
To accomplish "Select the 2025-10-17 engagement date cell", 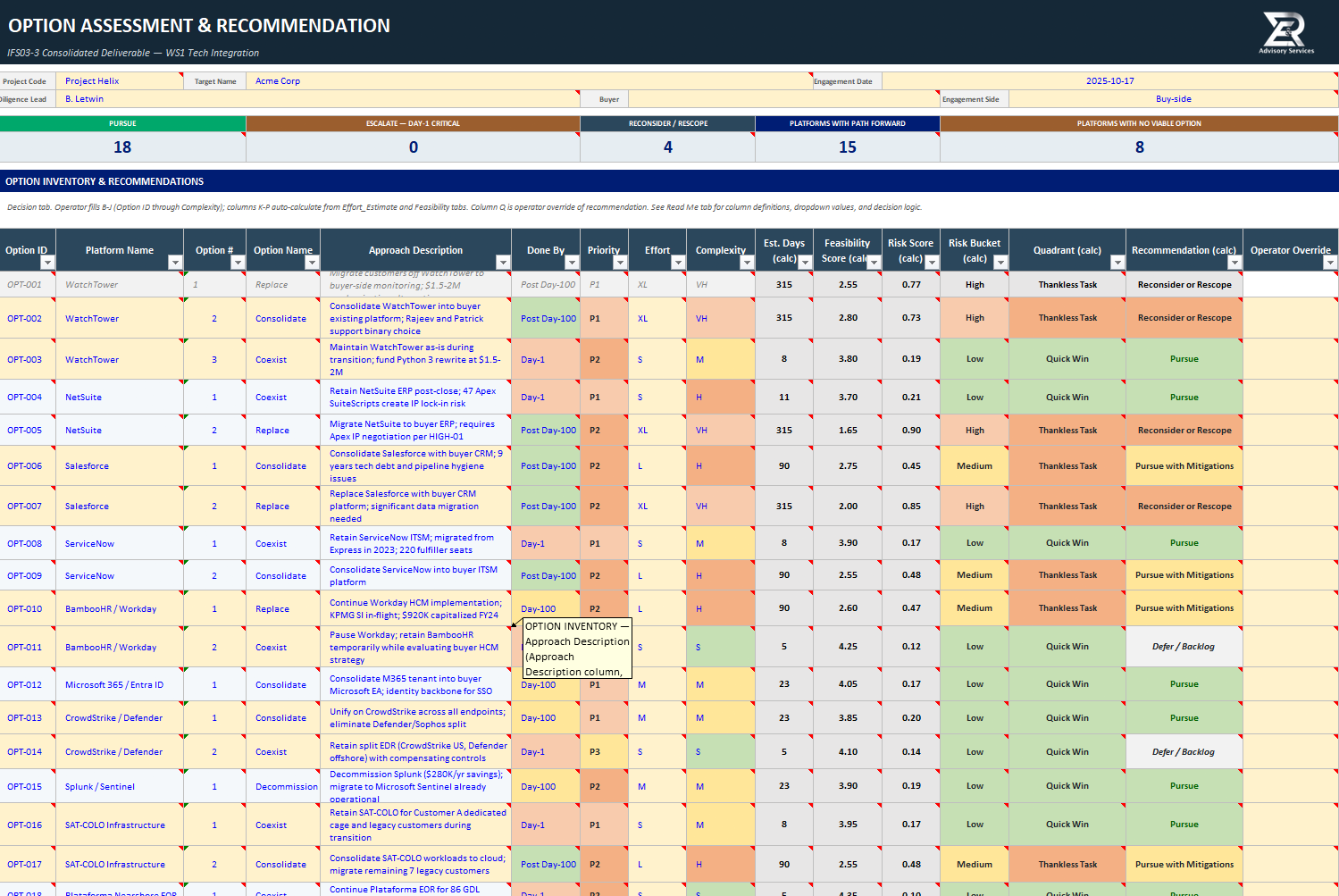I will pyautogui.click(x=1110, y=81).
